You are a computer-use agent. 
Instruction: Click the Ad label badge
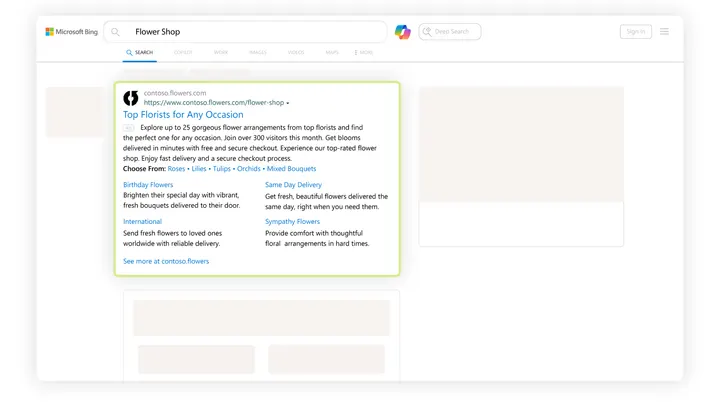point(129,128)
